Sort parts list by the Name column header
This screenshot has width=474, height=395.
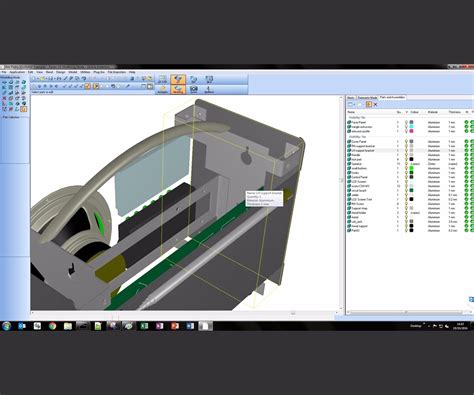coord(351,112)
